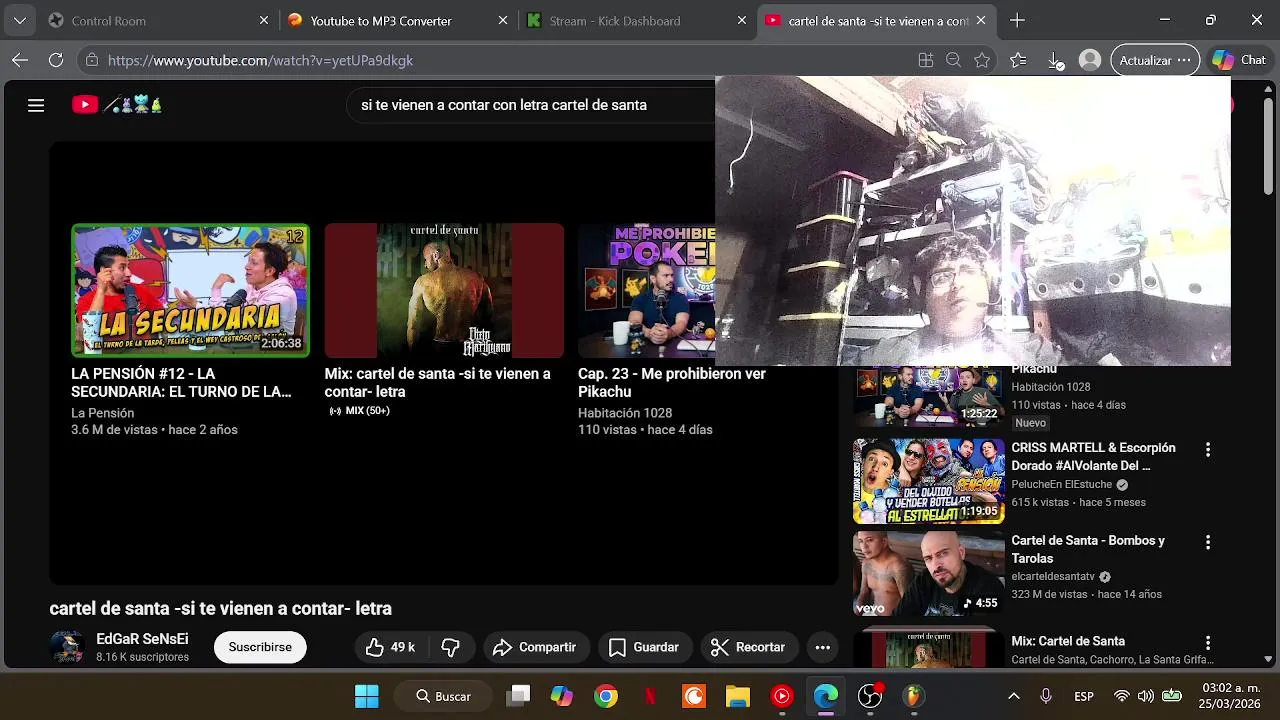Add page to favorites with star icon

point(982,60)
